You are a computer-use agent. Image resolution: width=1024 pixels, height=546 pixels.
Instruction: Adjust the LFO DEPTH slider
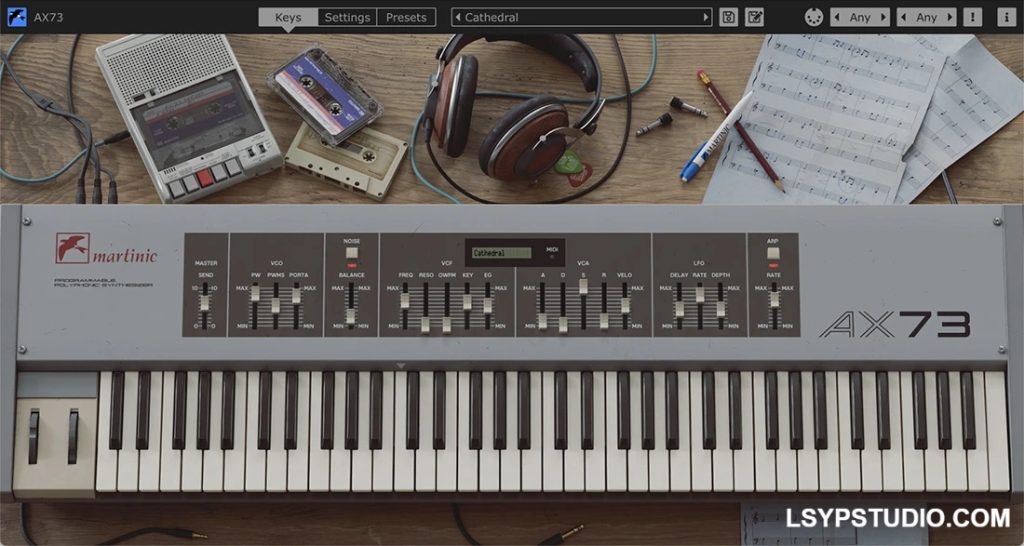click(x=720, y=309)
